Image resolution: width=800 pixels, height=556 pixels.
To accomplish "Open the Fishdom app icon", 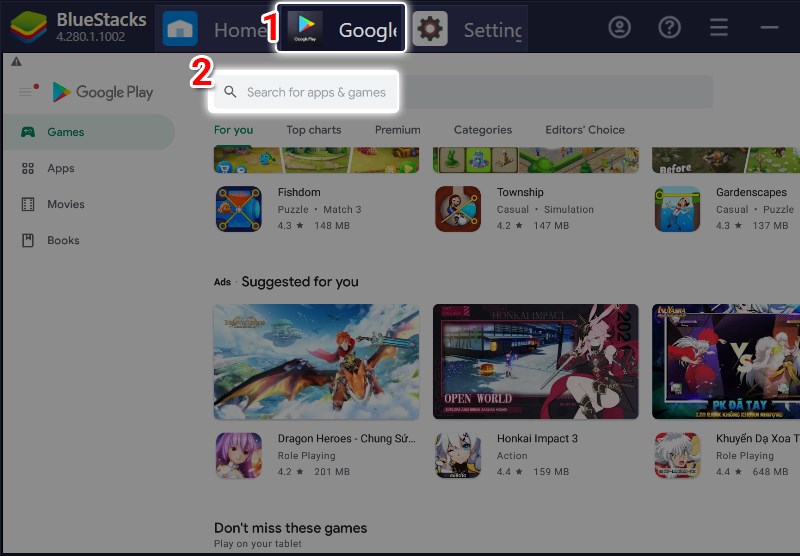I will 239,209.
